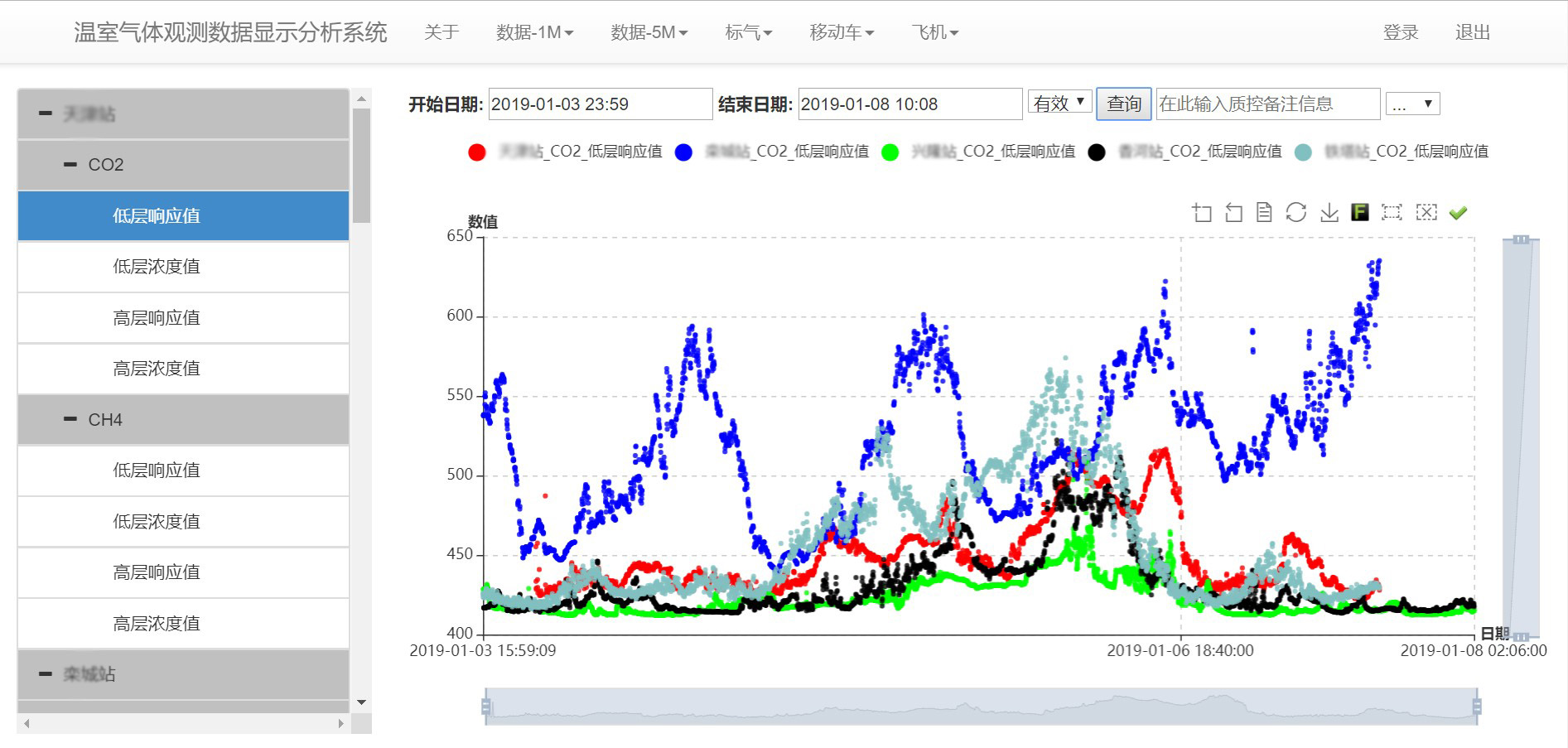Click the left handle of bottom zoom slider
The width and height of the screenshot is (1568, 748).
point(486,707)
